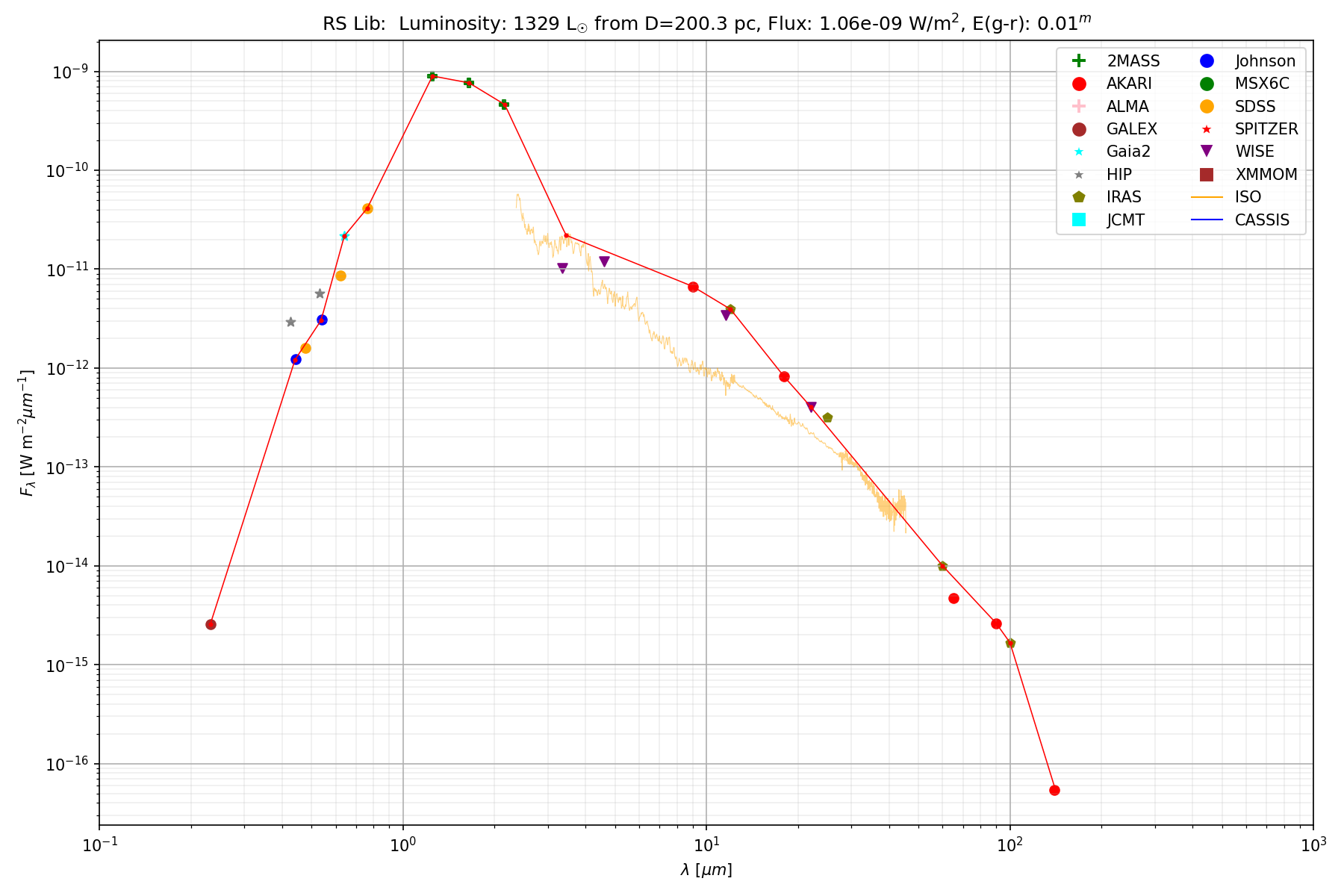Image resolution: width=1344 pixels, height=896 pixels.
Task: Click the IRAS olive pentagon legend marker
Action: click(x=1078, y=197)
